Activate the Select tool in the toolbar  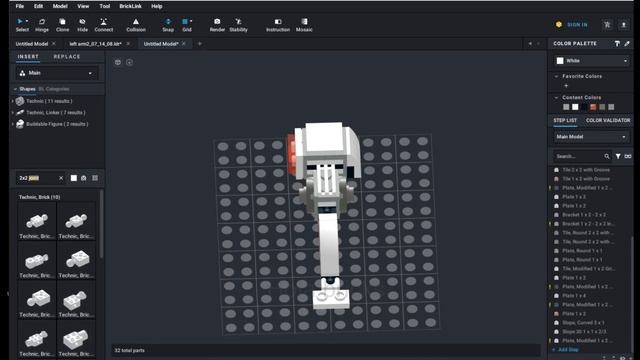pos(22,25)
